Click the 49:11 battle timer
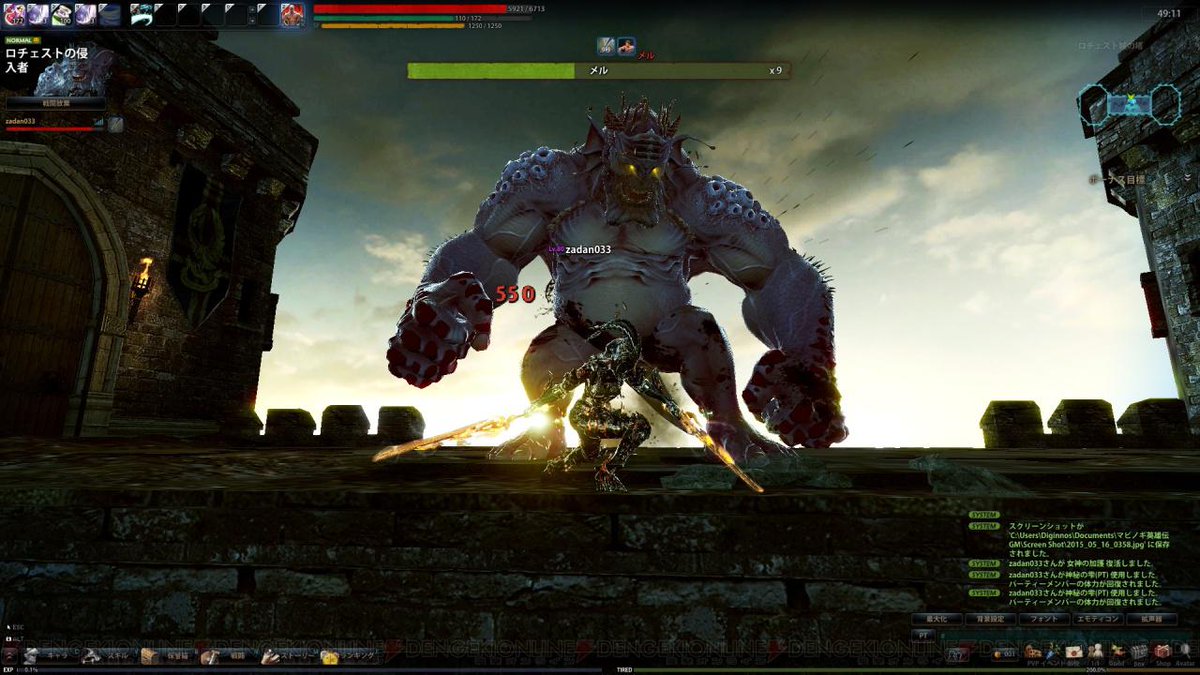The height and width of the screenshot is (675, 1200). [x=1168, y=14]
